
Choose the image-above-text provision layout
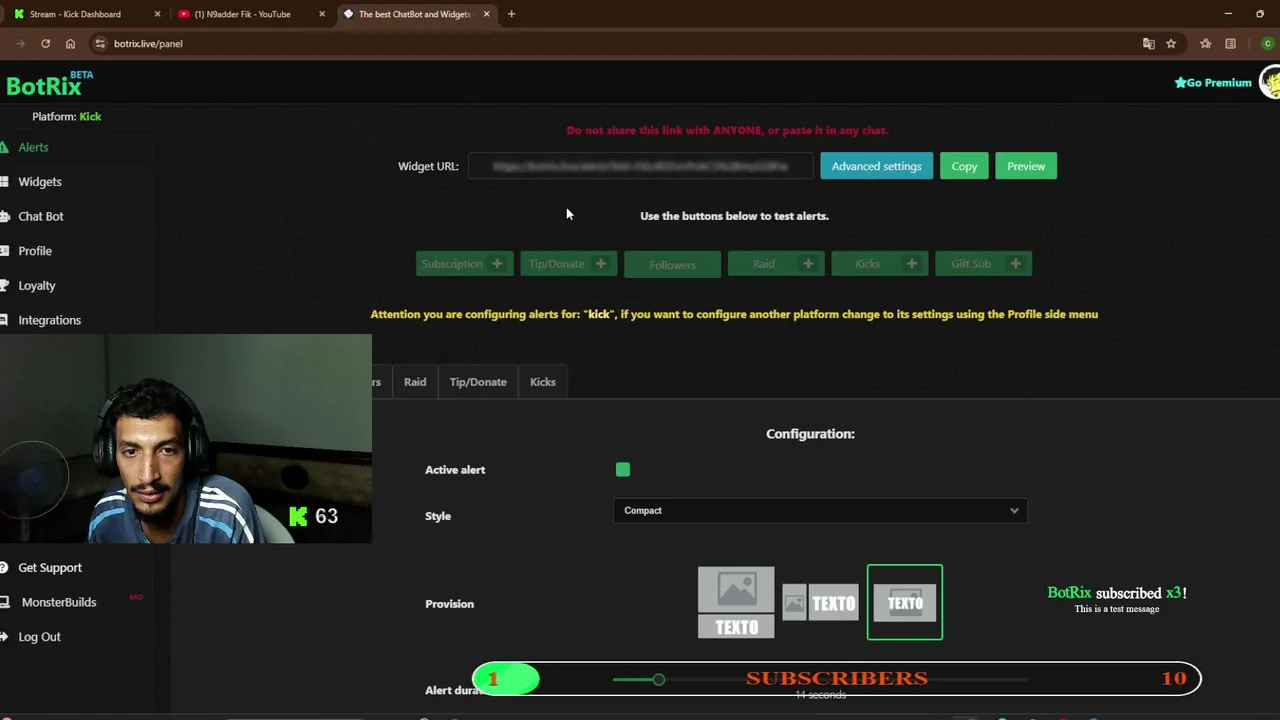[x=736, y=603]
